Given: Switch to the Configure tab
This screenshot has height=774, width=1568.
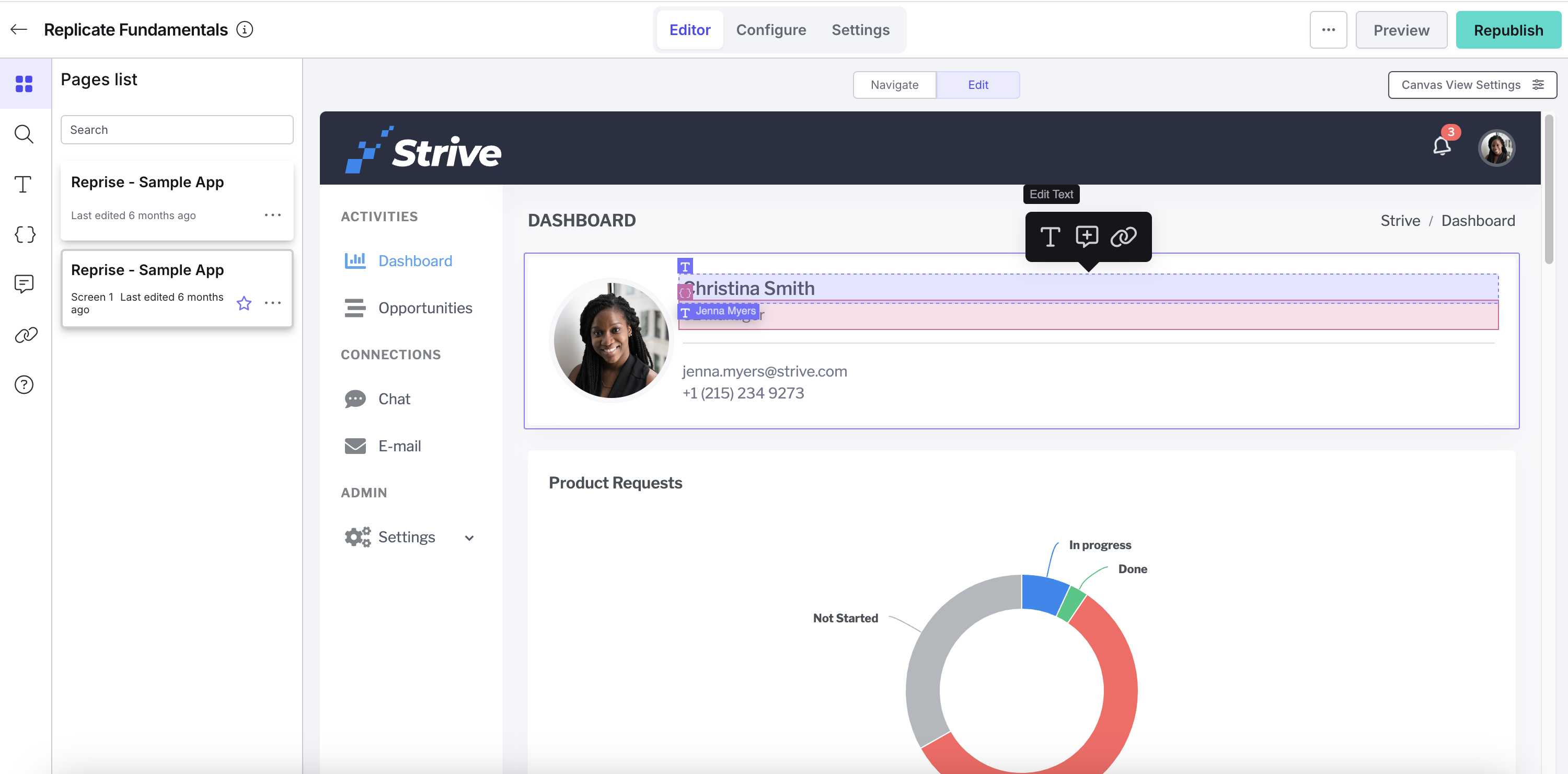Looking at the screenshot, I should point(770,30).
